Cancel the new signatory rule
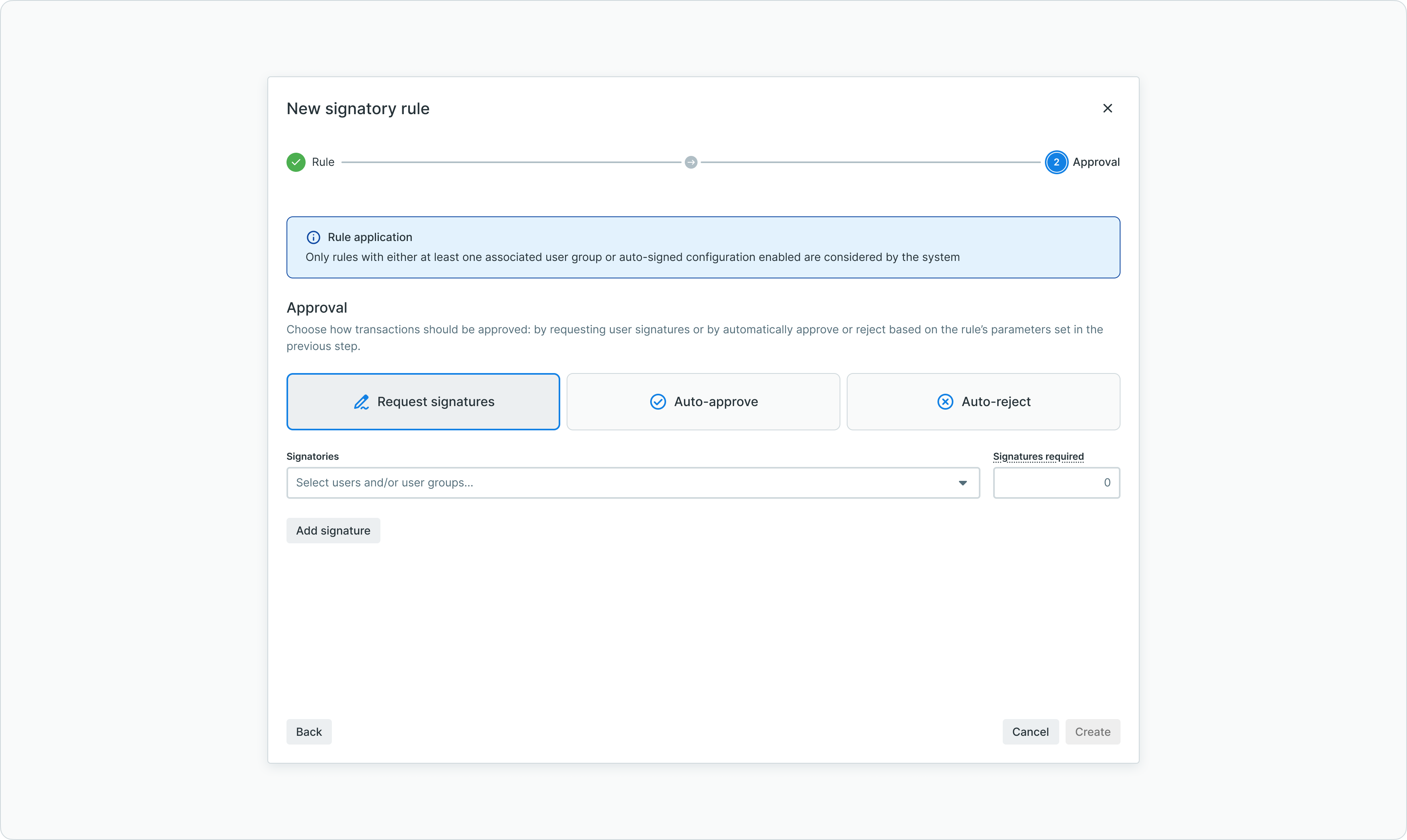 [1030, 732]
